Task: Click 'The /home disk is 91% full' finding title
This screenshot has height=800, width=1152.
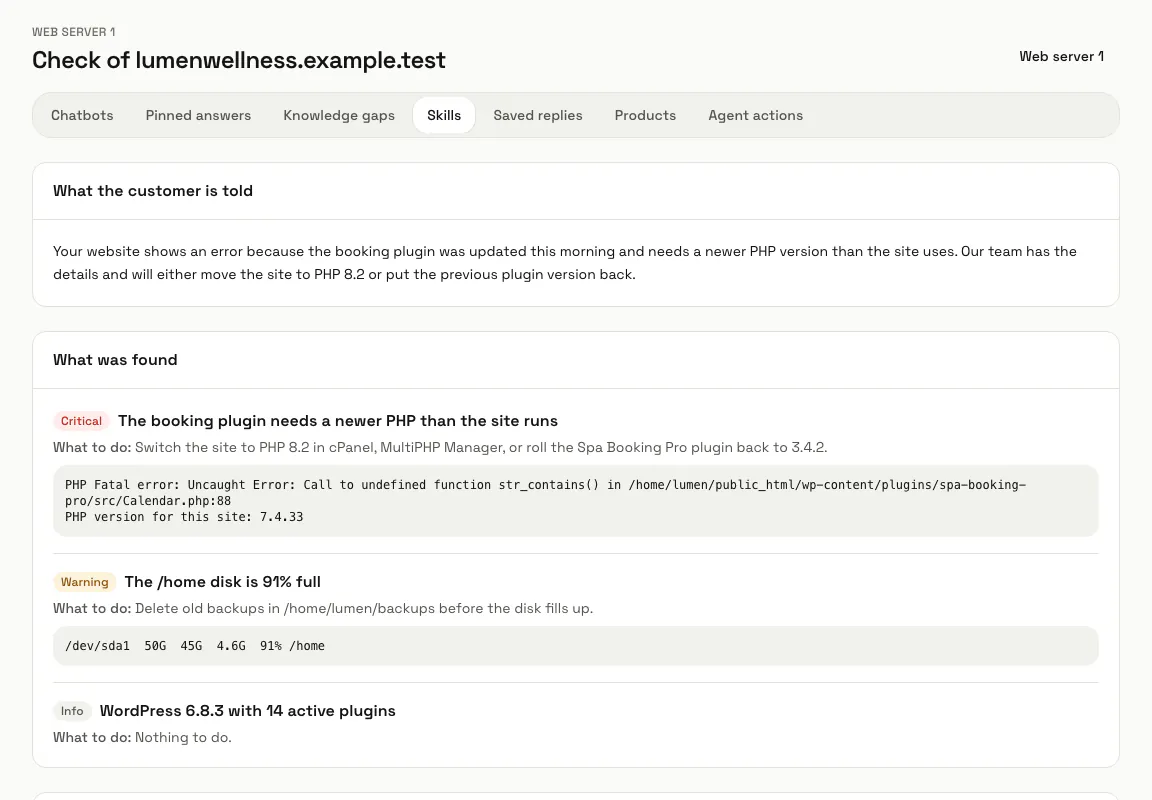Action: 223,582
